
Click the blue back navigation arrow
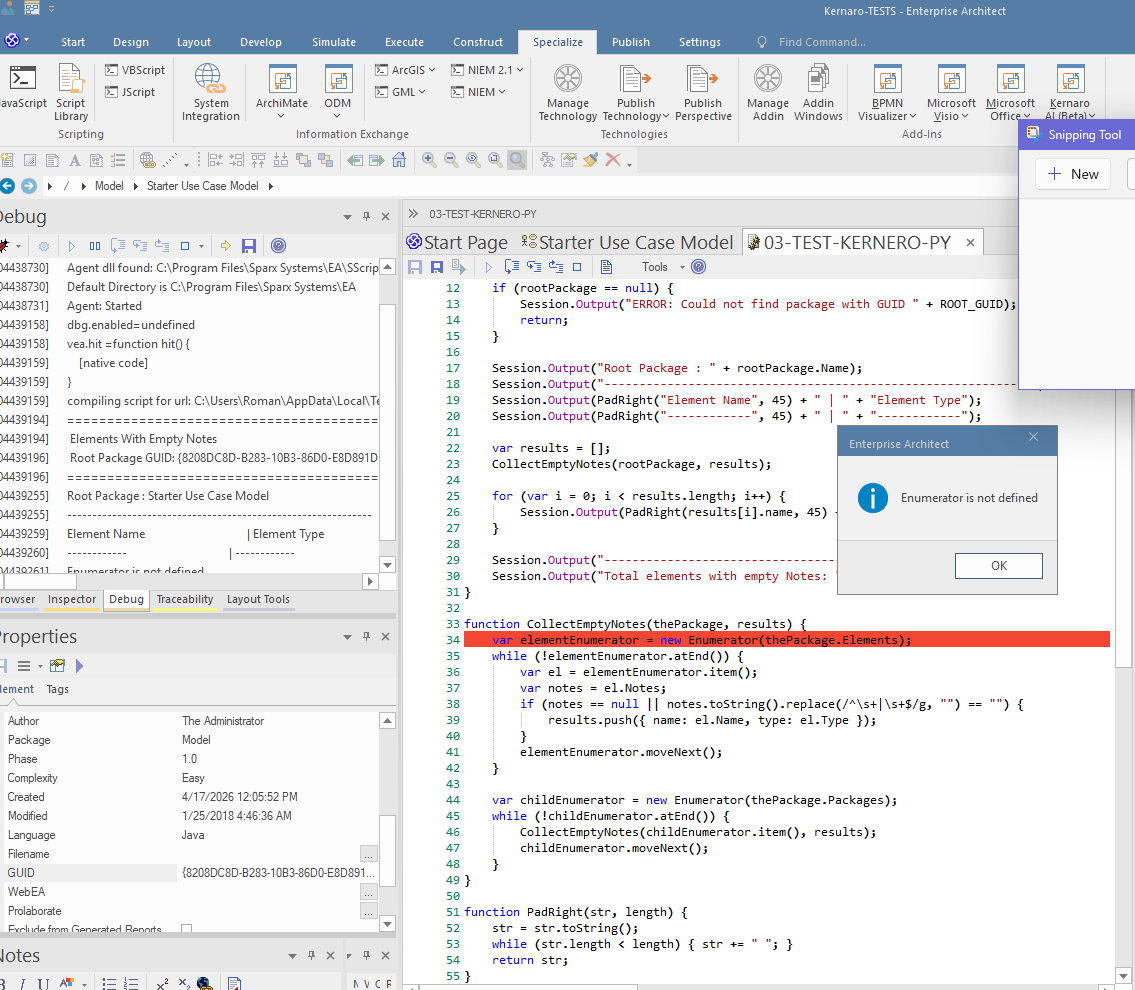point(7,186)
